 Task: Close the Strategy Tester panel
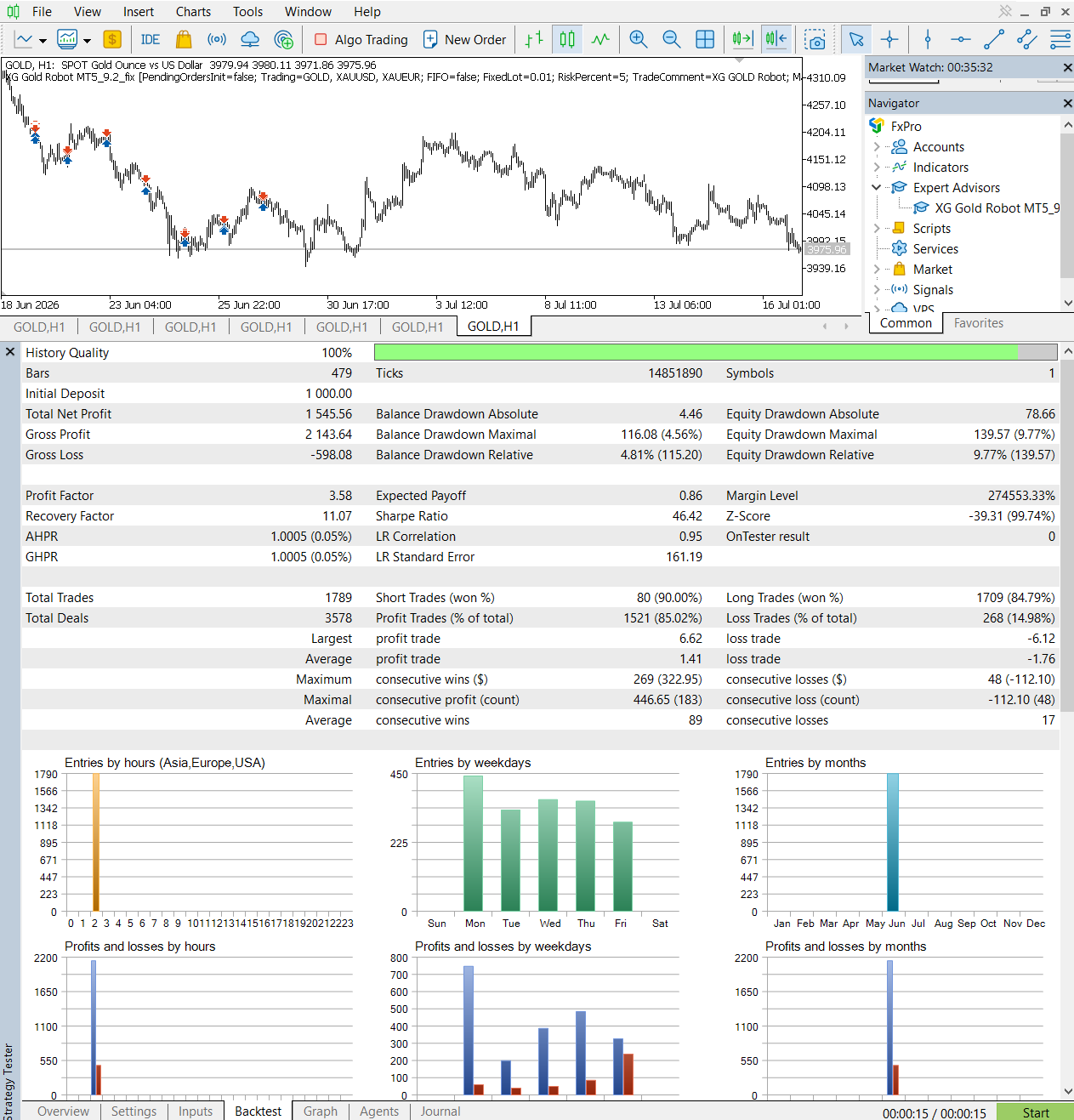[10, 351]
